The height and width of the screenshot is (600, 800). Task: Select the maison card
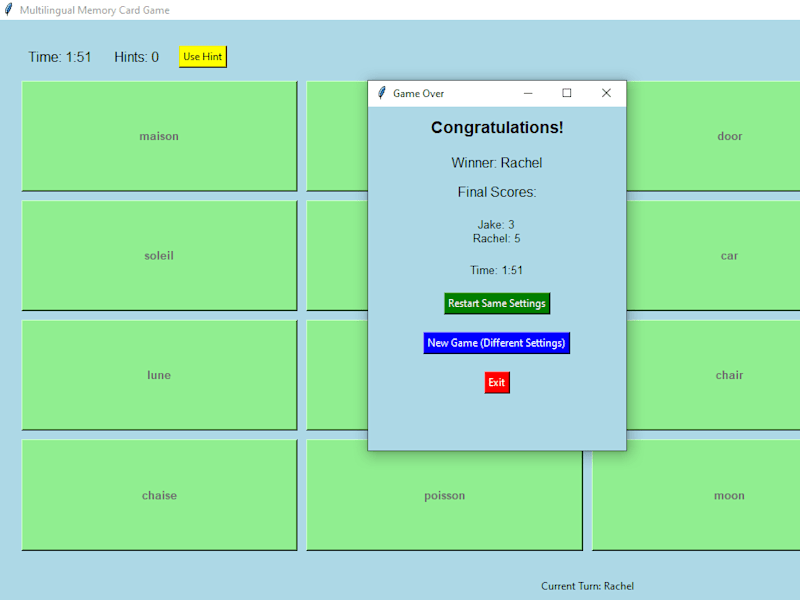[159, 136]
